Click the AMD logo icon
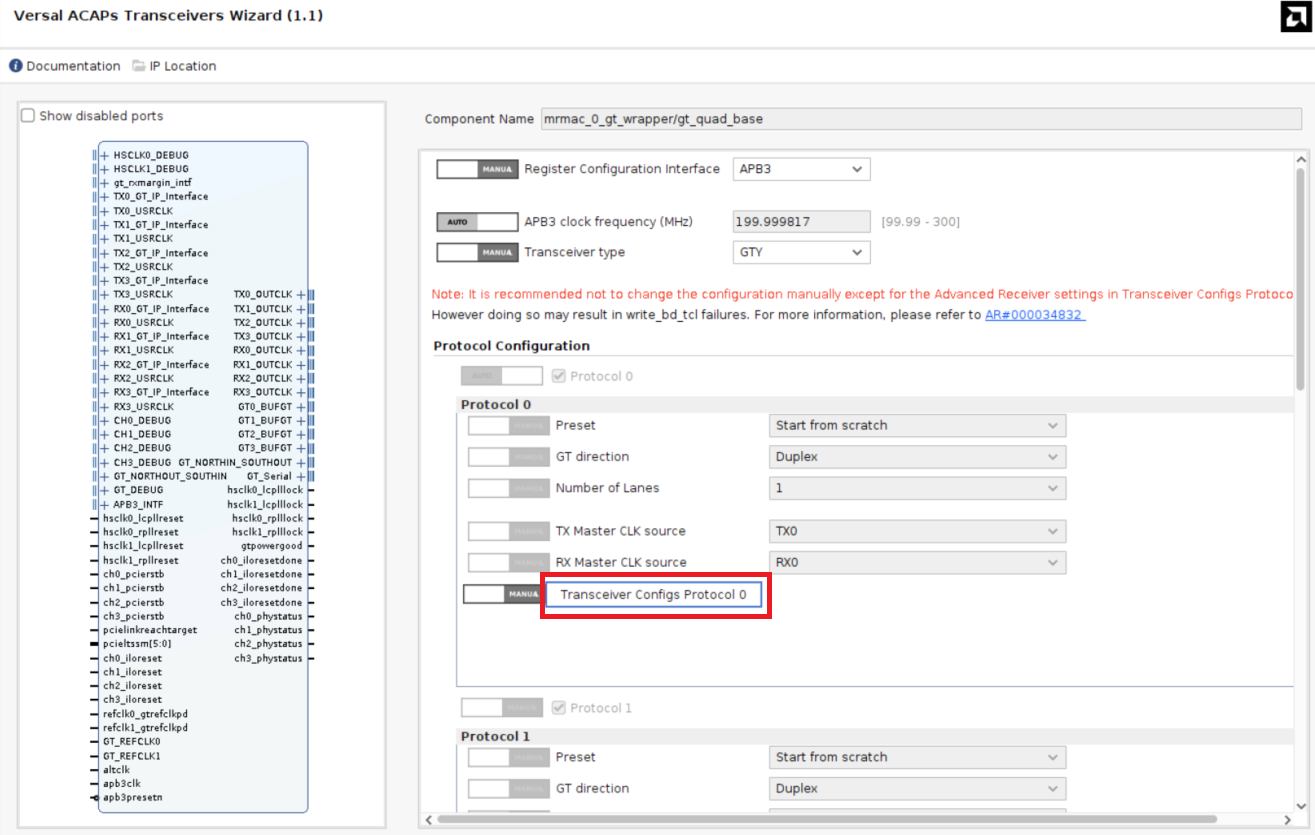The height and width of the screenshot is (835, 1315). 1295,17
